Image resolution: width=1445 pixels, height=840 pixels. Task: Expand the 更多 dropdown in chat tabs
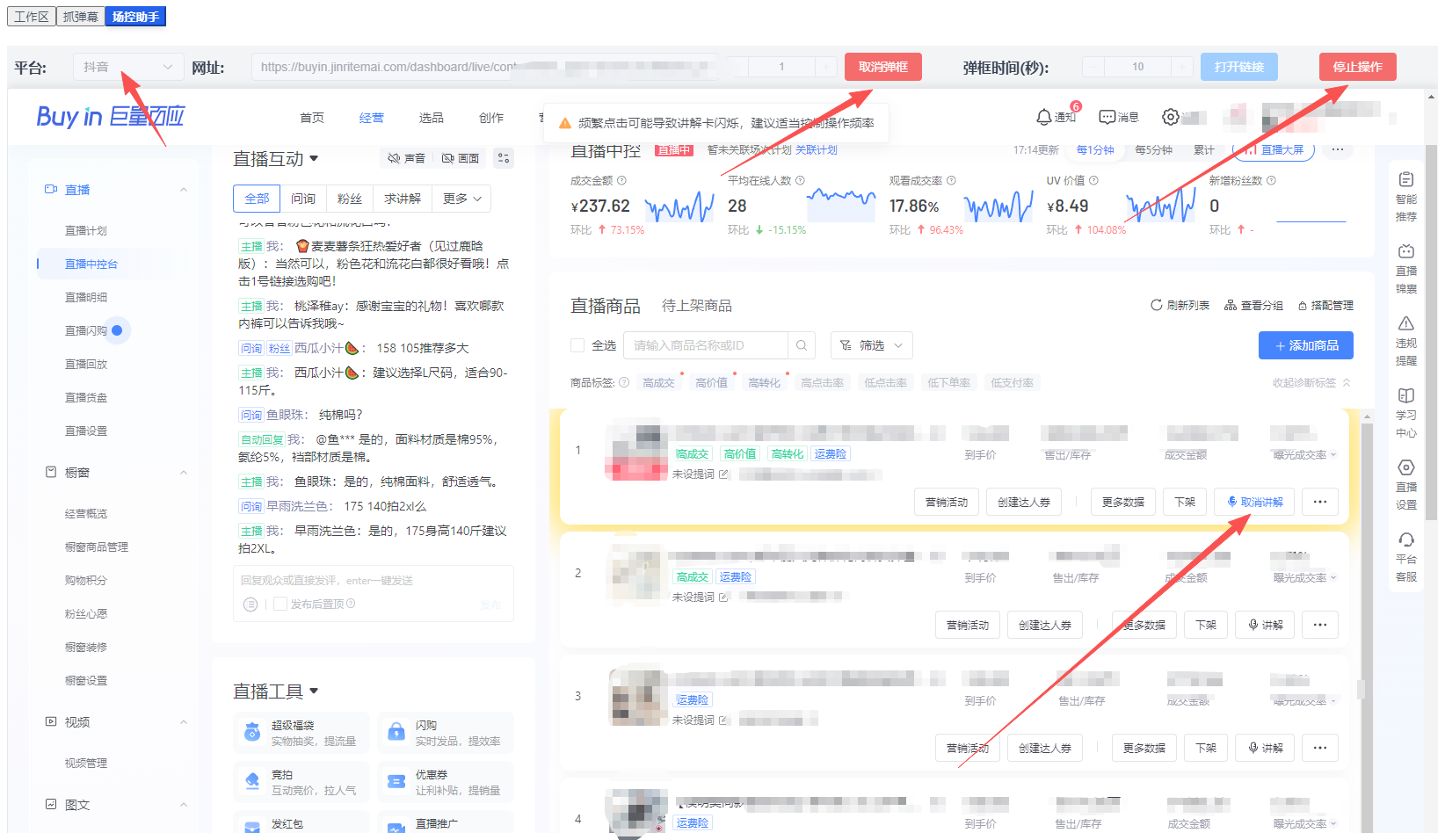coord(461,199)
